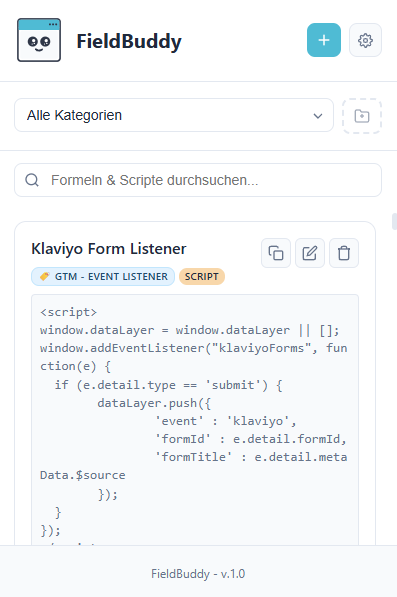Open the Alle Kategorien dropdown
This screenshot has height=597, width=397.
174,115
